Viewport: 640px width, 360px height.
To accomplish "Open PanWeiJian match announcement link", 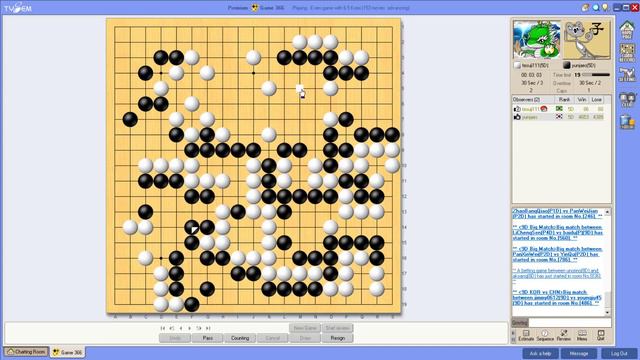I will click(558, 213).
